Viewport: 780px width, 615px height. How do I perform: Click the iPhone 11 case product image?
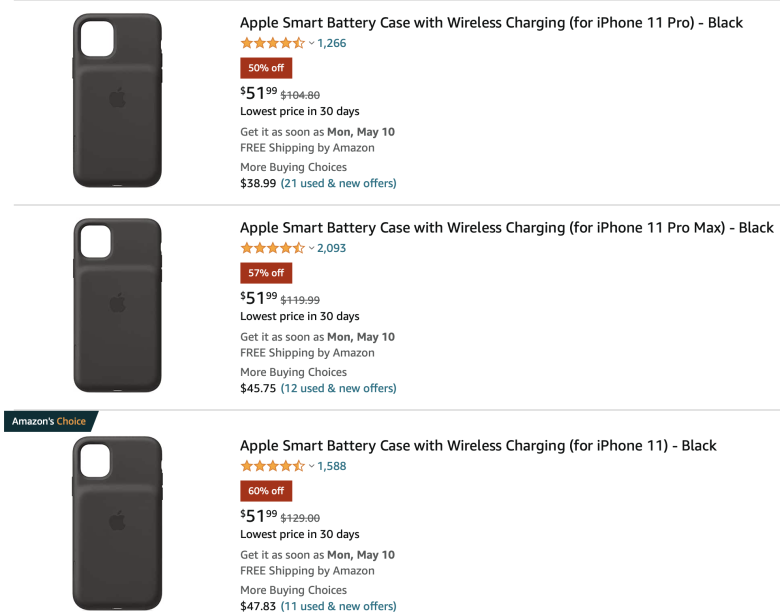click(x=117, y=523)
